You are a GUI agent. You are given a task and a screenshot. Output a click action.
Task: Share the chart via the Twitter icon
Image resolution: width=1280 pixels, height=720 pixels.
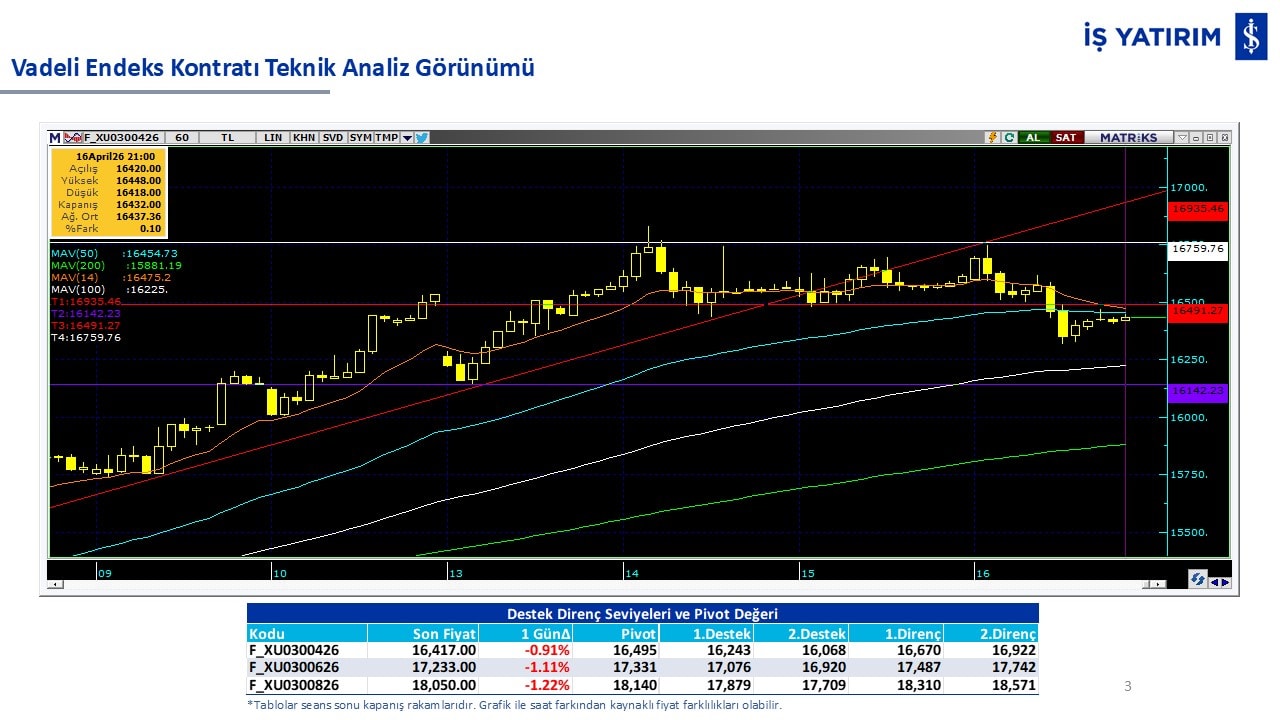click(422, 138)
